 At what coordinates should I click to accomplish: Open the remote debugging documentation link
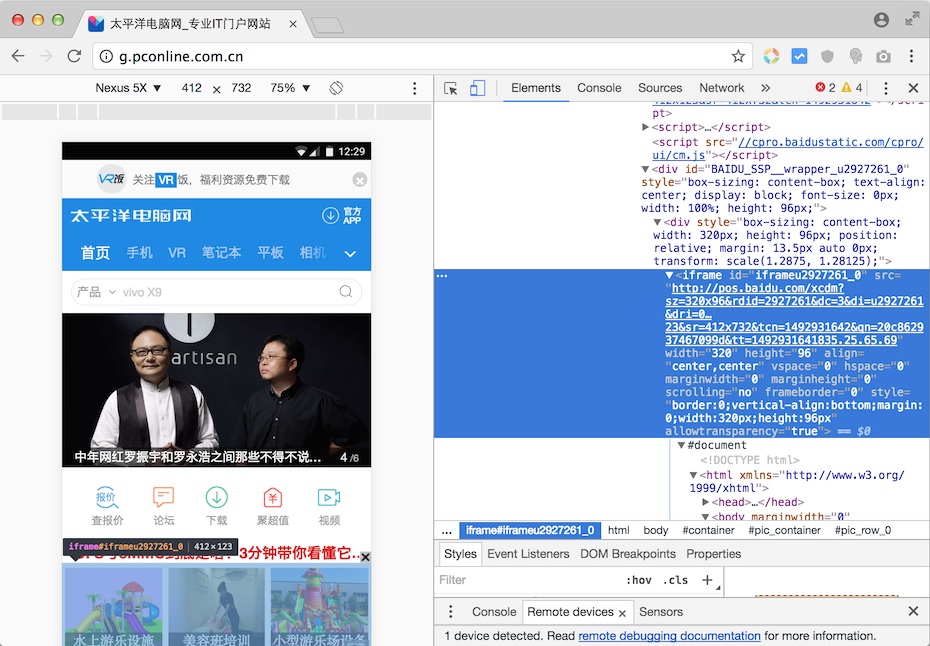669,636
